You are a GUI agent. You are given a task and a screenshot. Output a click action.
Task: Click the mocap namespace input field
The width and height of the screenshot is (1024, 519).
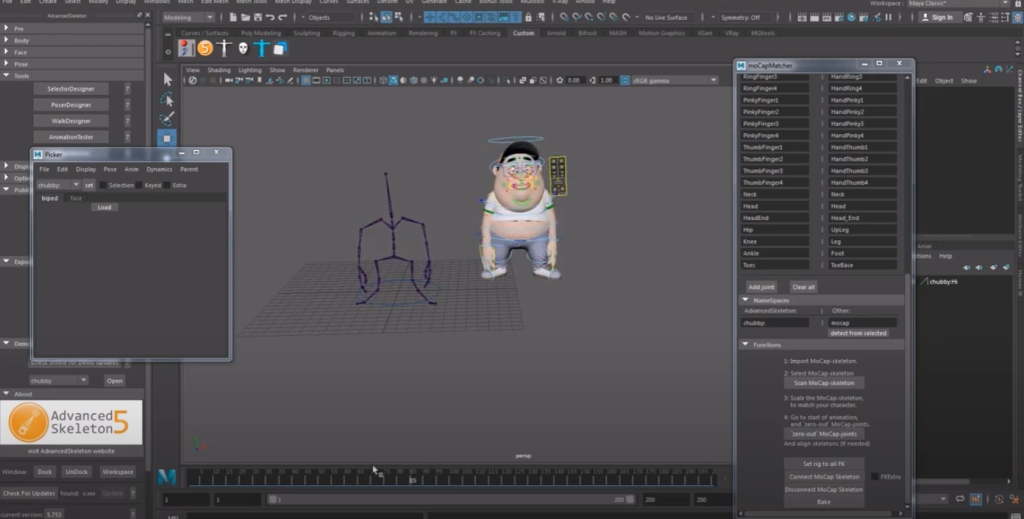pos(862,322)
